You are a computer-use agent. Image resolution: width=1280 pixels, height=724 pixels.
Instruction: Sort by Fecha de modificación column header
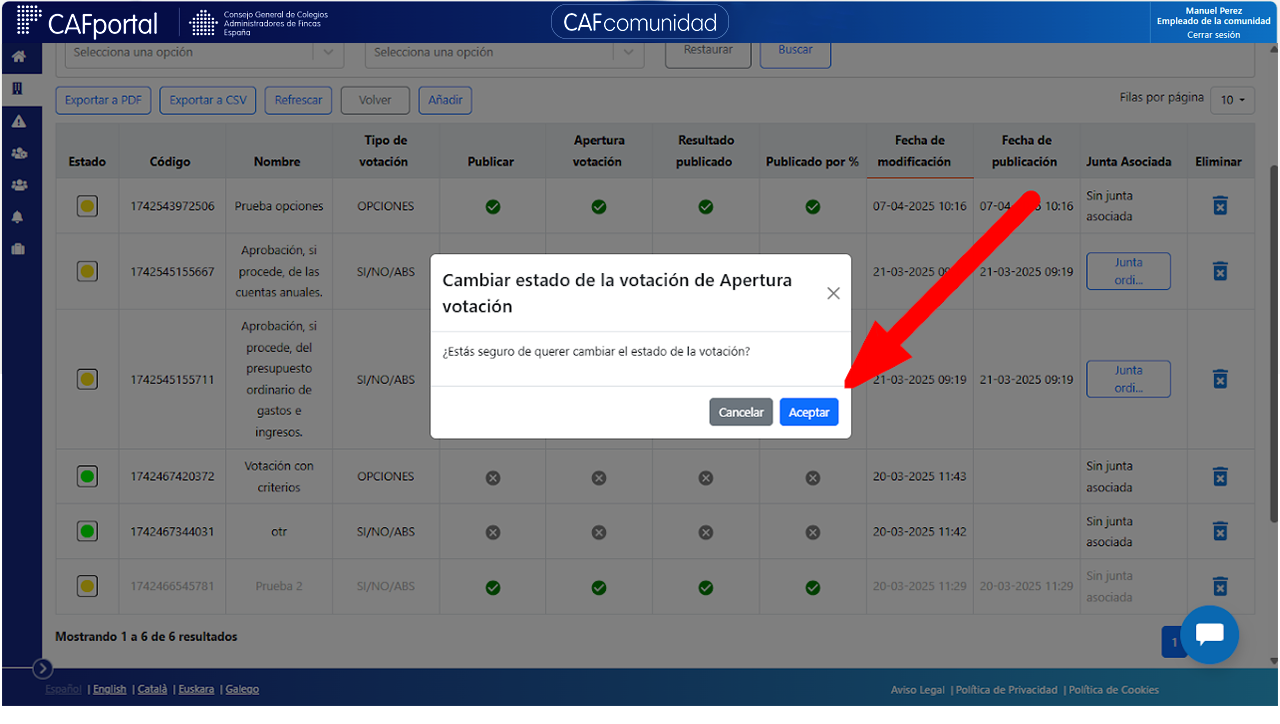tap(919, 151)
